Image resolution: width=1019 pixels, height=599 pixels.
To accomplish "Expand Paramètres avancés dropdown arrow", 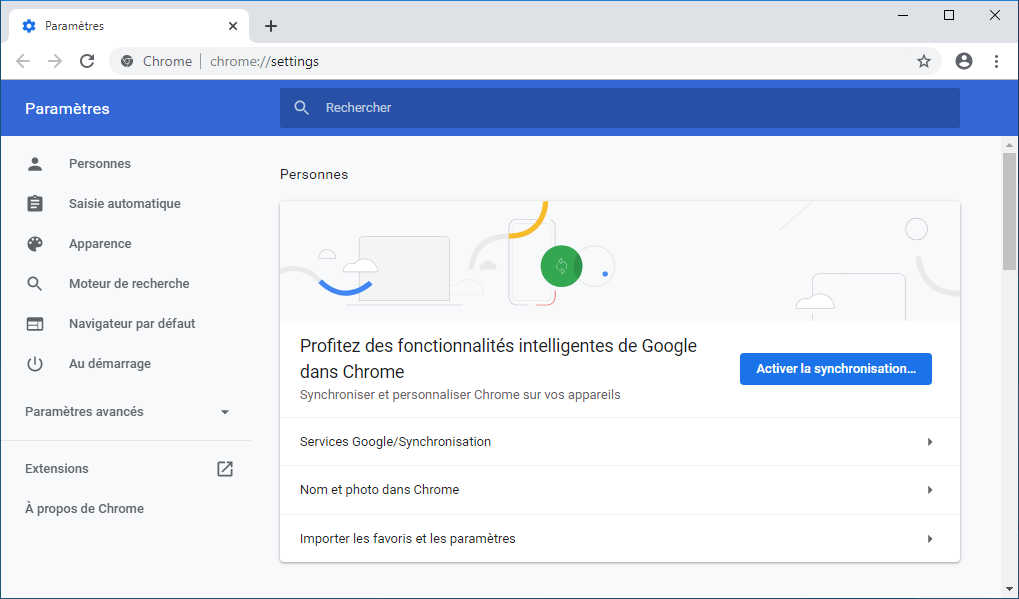I will tap(225, 412).
